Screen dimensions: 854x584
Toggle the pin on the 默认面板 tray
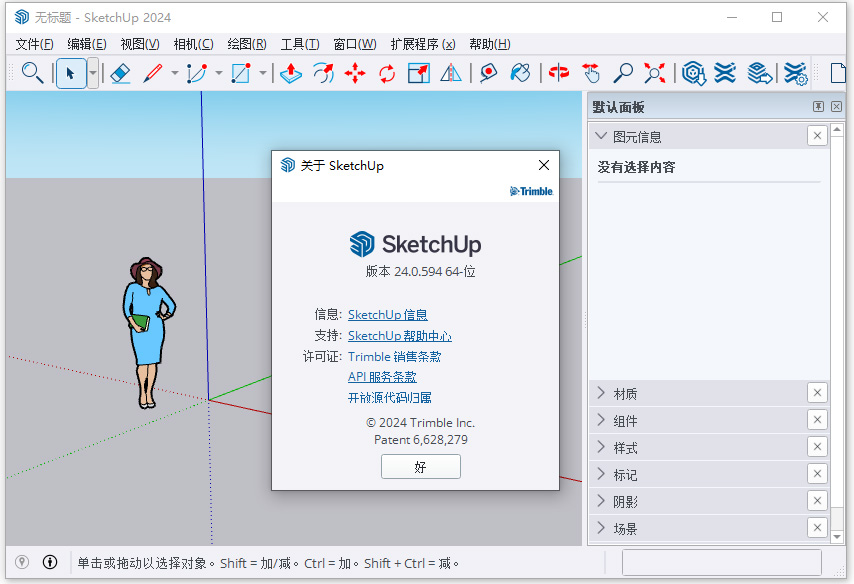click(x=818, y=106)
